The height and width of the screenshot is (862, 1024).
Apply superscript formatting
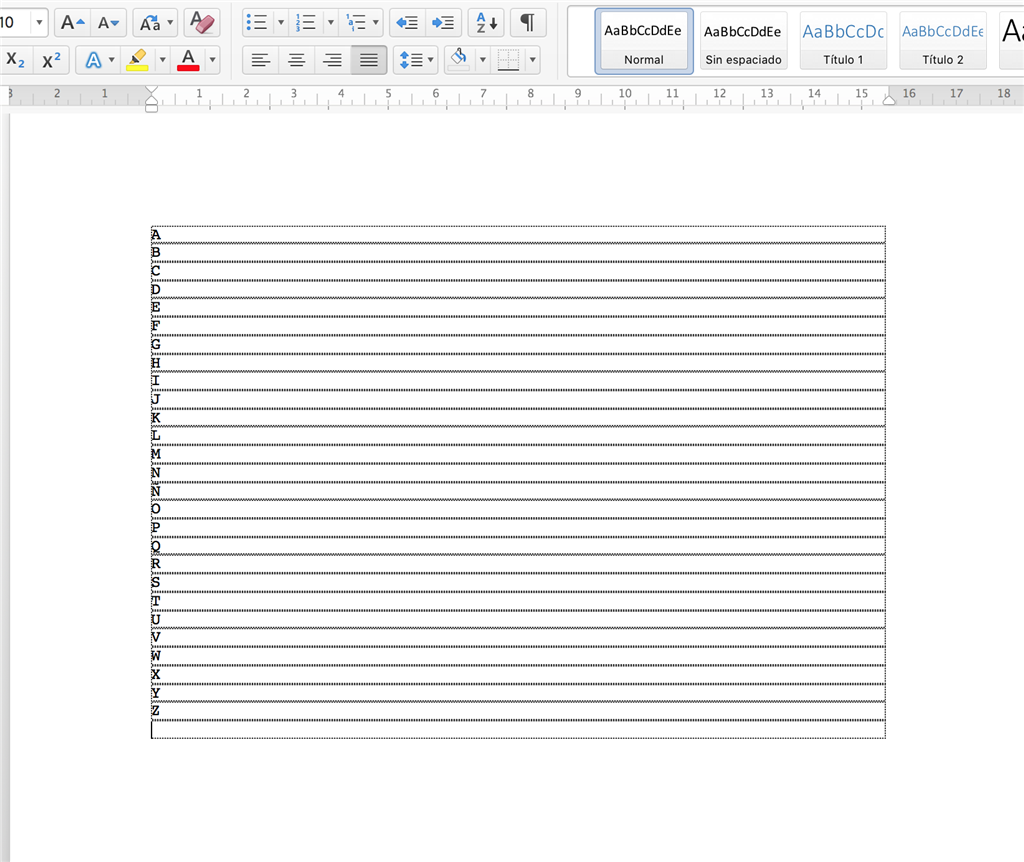click(51, 60)
